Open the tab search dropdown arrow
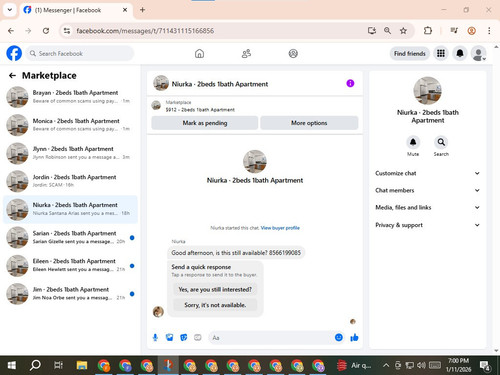 pyautogui.click(x=10, y=10)
